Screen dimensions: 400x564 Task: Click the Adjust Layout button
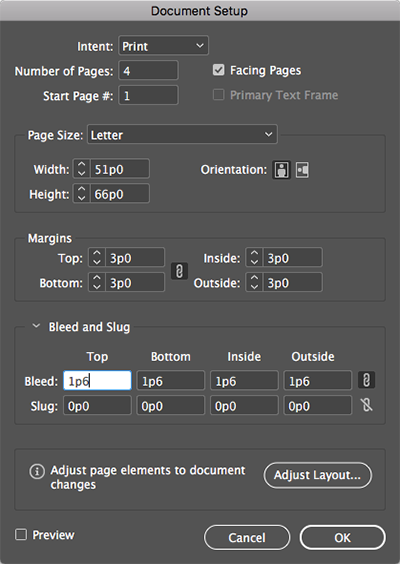click(318, 475)
